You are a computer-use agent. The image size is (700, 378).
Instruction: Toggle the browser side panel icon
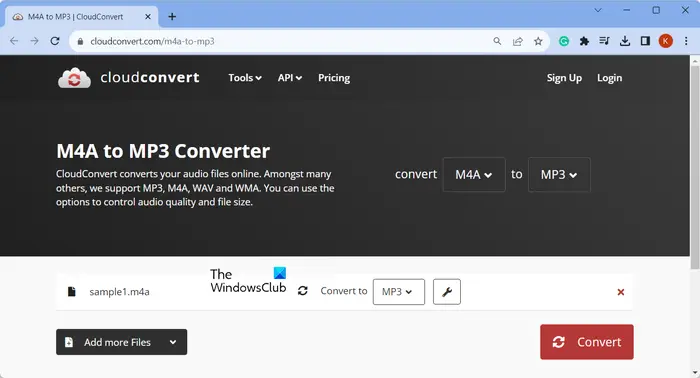645,41
